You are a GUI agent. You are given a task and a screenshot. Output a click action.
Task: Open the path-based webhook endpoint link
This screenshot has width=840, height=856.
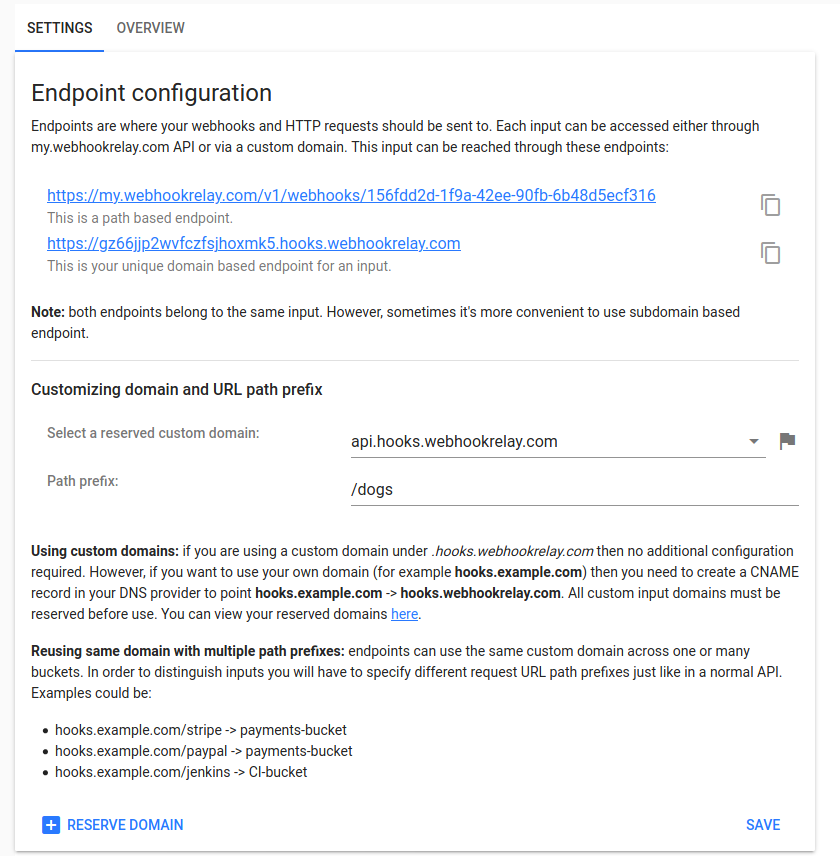pos(350,195)
